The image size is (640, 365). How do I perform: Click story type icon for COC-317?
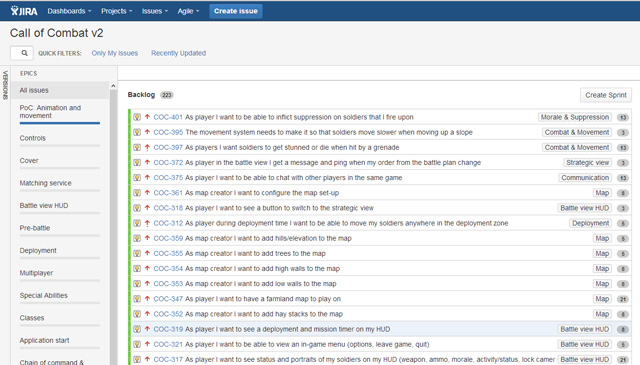[137, 359]
